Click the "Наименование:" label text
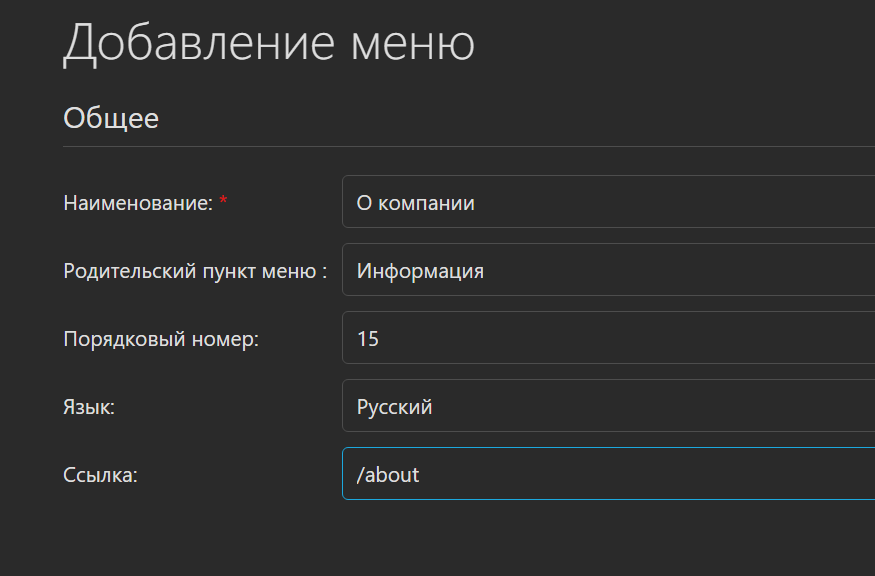This screenshot has height=576, width=875. coord(137,203)
